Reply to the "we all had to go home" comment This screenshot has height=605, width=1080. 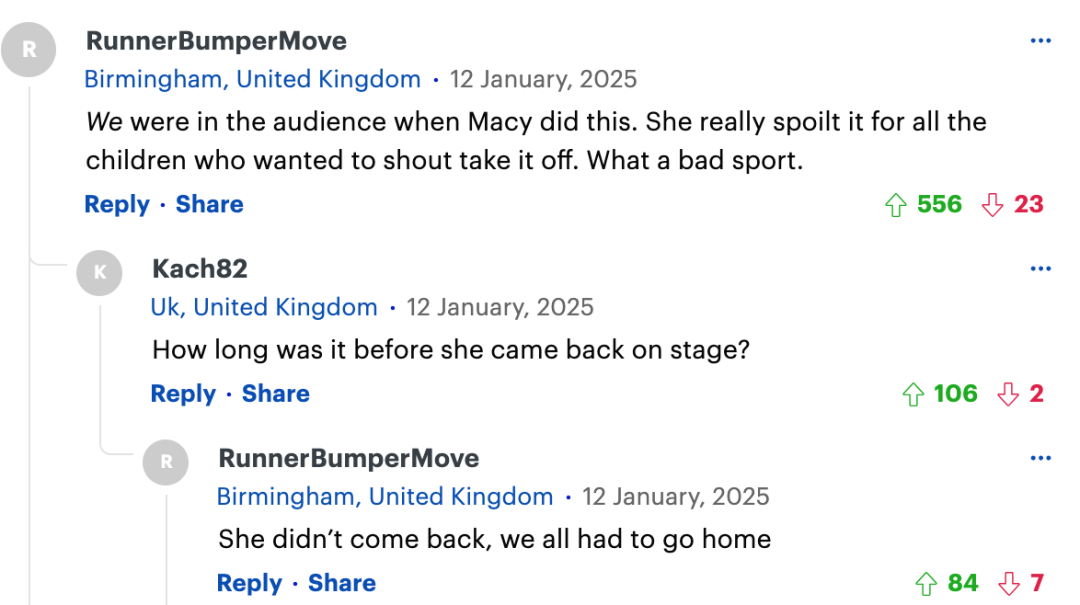[x=249, y=584]
